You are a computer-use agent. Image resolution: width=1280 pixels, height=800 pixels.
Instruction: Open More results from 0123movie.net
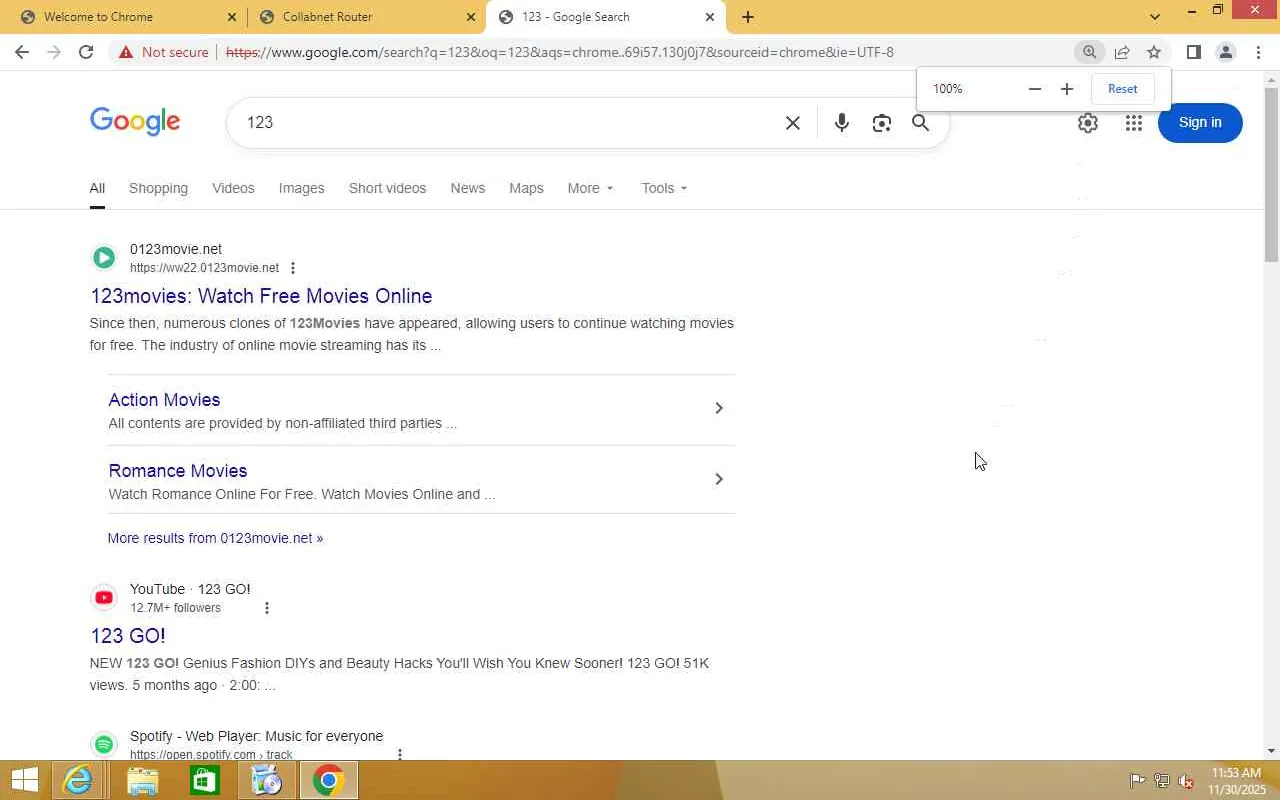pyautogui.click(x=215, y=538)
